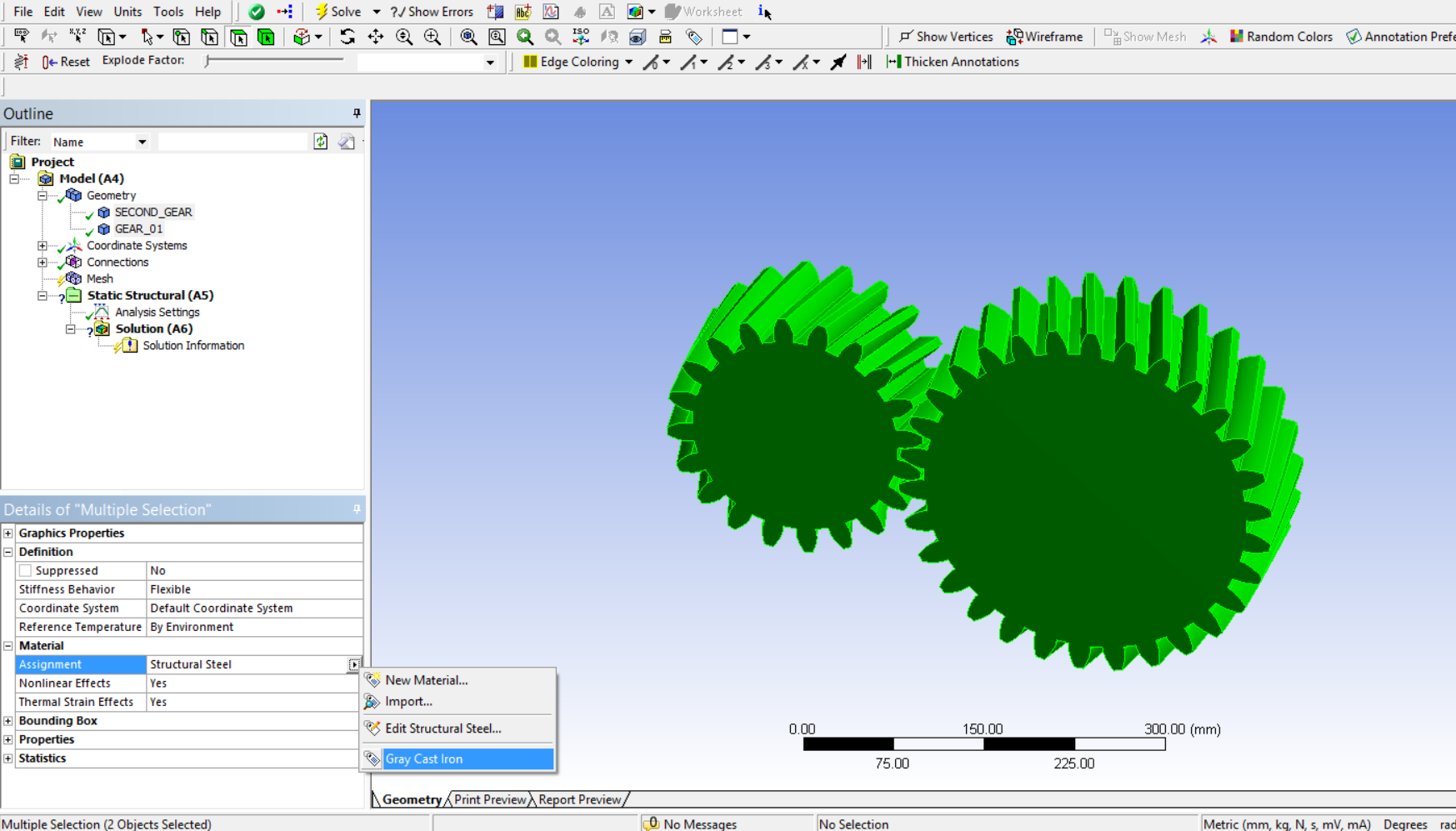1456x831 pixels.
Task: Click the Explode Factor slider
Action: (x=275, y=60)
